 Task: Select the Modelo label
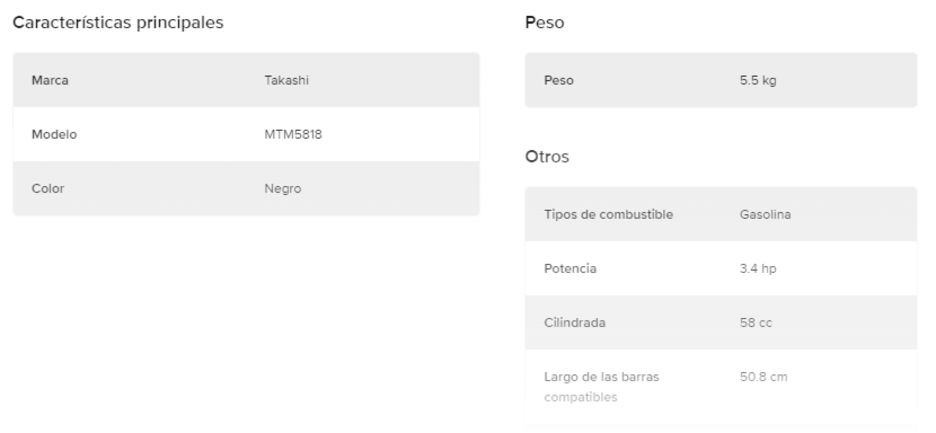[x=55, y=134]
